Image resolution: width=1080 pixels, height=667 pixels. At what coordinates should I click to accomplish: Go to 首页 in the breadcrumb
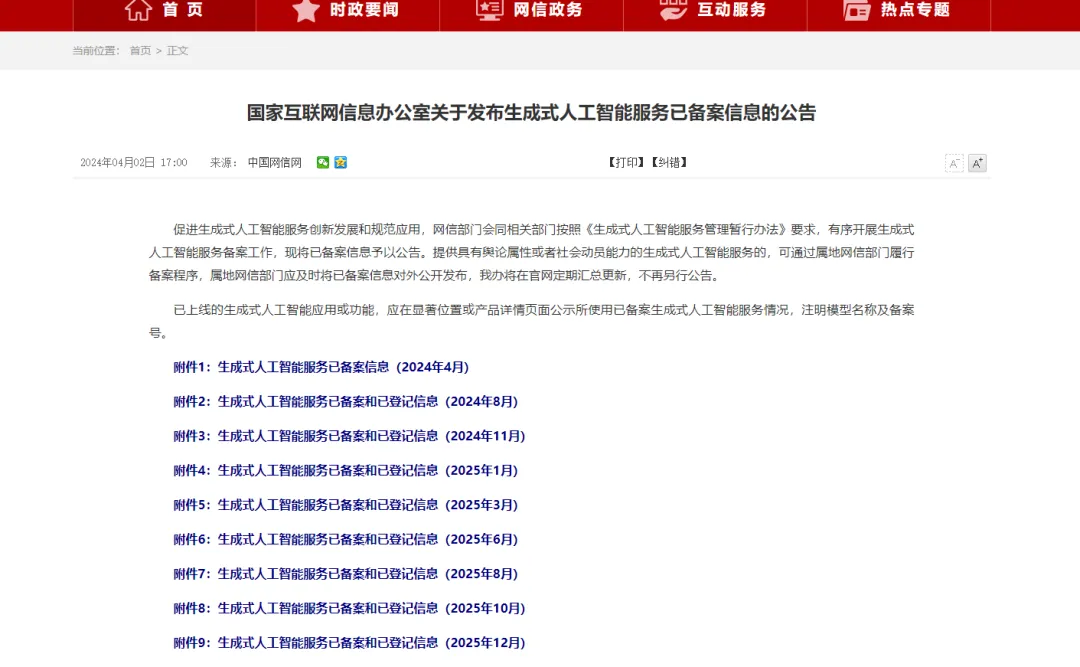pyautogui.click(x=141, y=51)
